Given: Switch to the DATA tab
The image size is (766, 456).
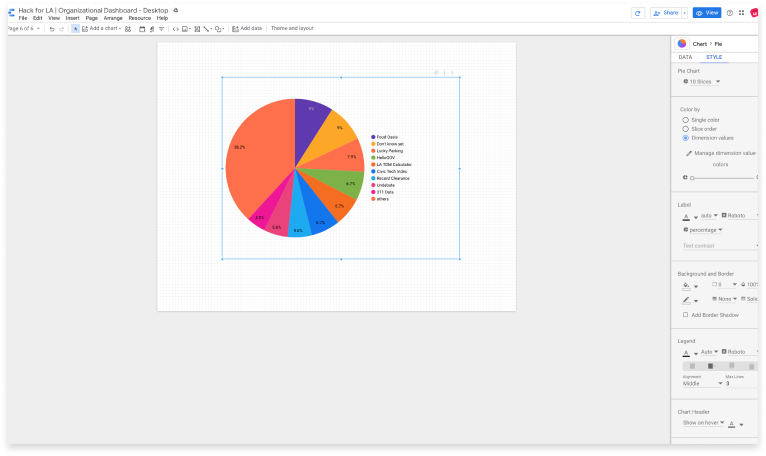Looking at the screenshot, I should coord(685,58).
